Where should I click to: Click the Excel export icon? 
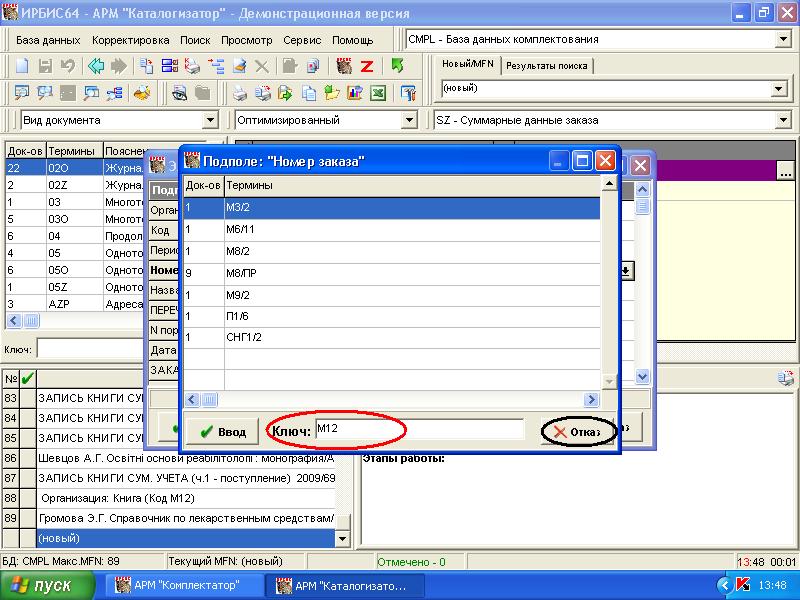(378, 93)
